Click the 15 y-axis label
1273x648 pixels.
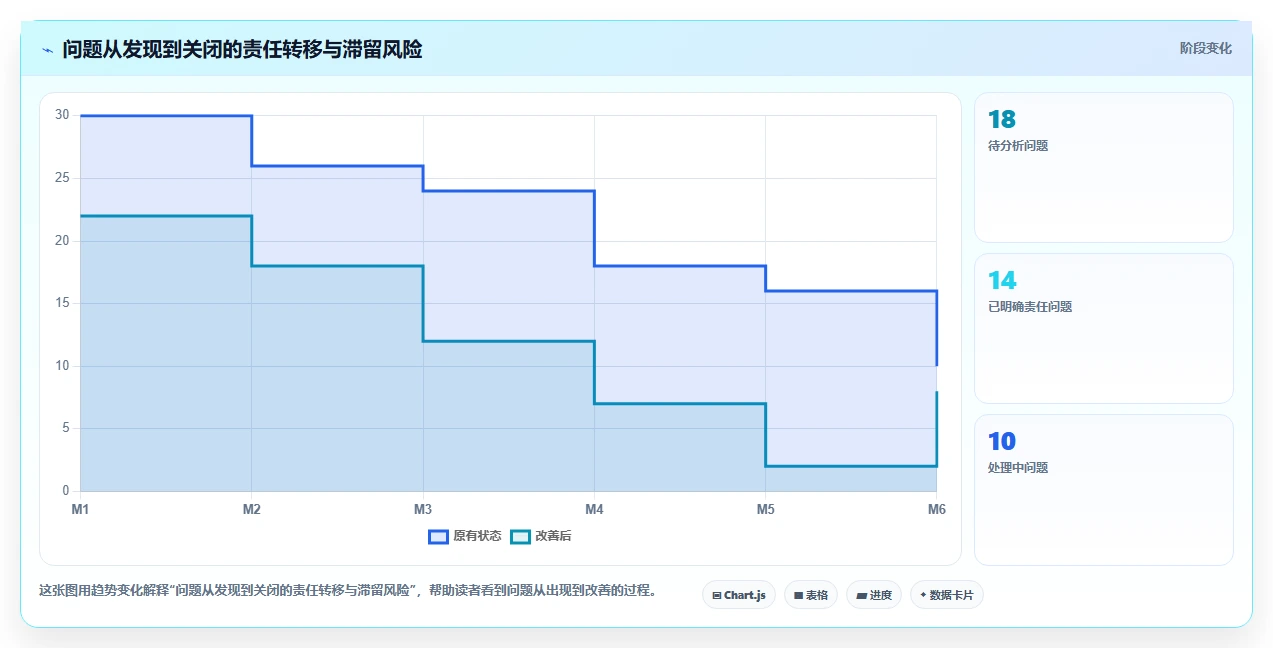pos(62,303)
